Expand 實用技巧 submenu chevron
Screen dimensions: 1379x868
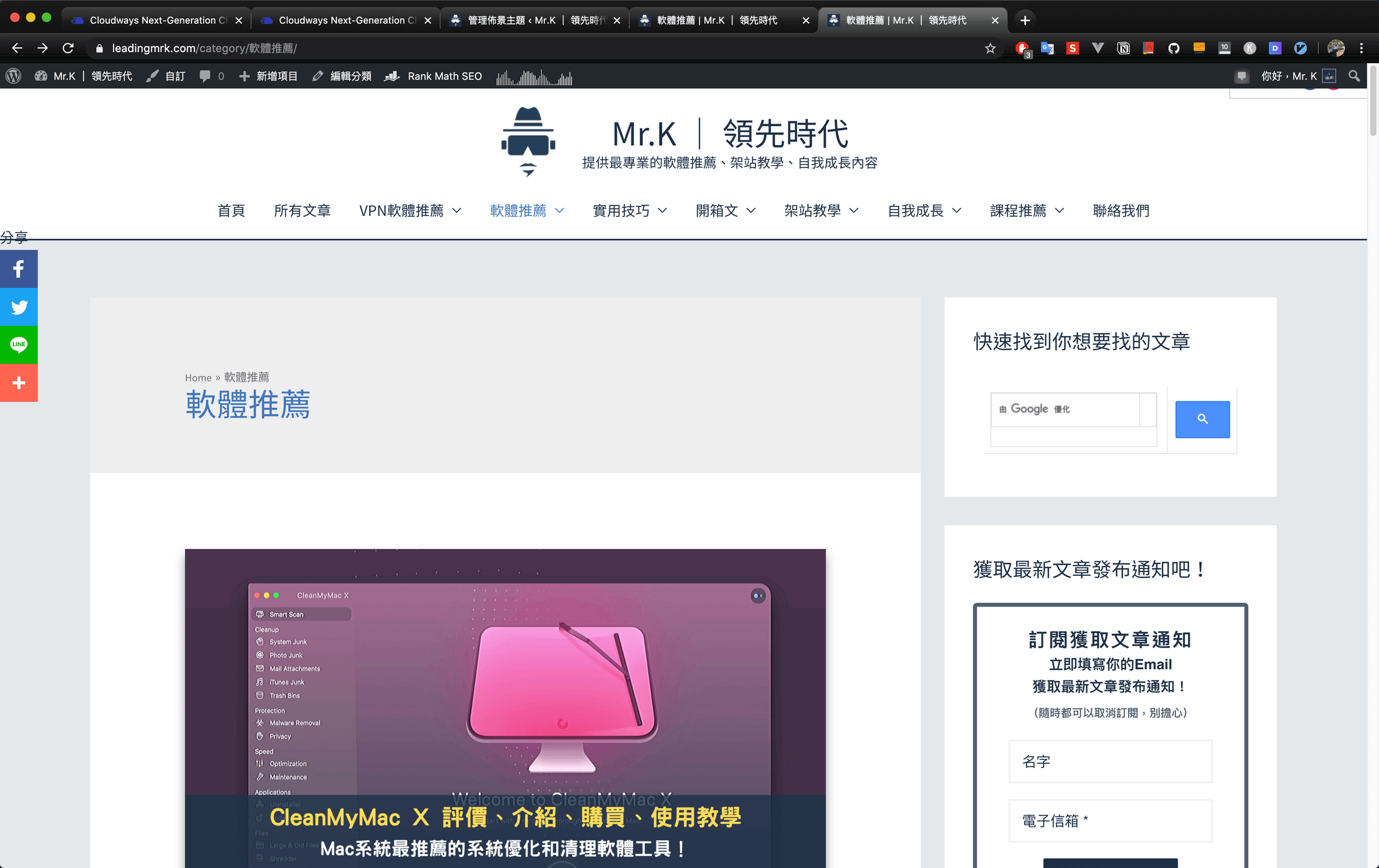click(662, 211)
